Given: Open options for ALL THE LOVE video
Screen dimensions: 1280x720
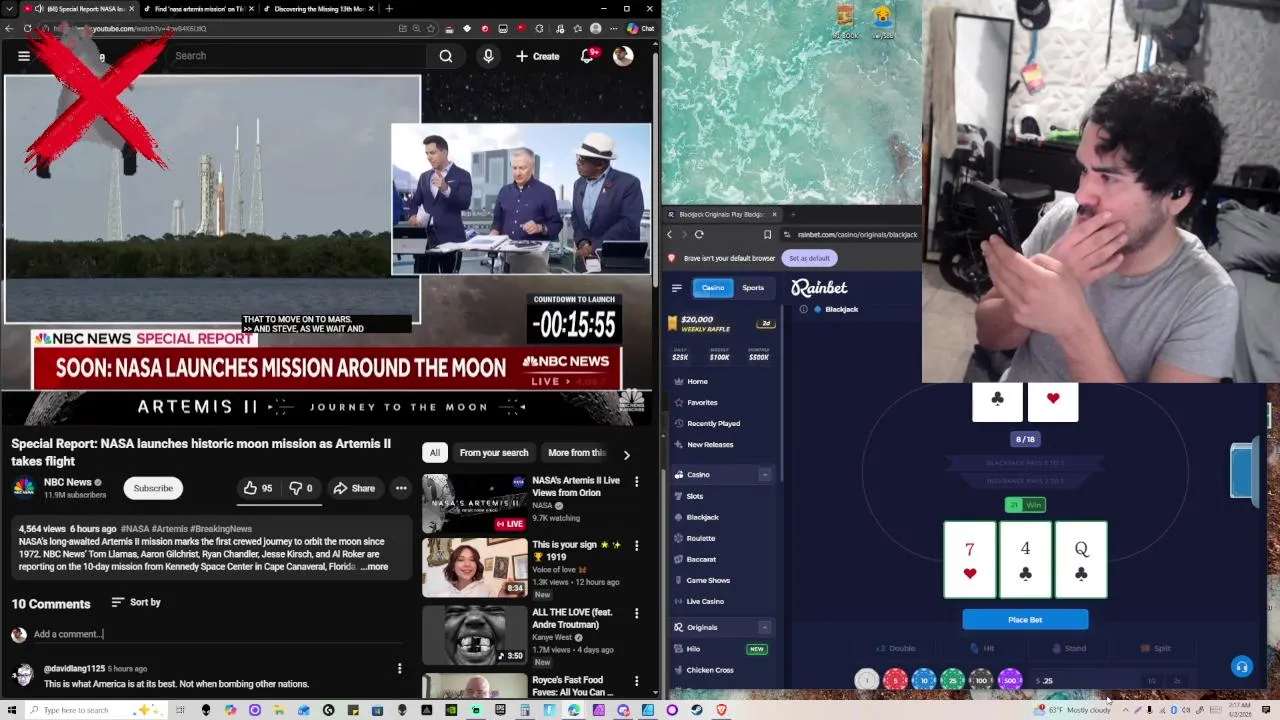Looking at the screenshot, I should [x=636, y=613].
